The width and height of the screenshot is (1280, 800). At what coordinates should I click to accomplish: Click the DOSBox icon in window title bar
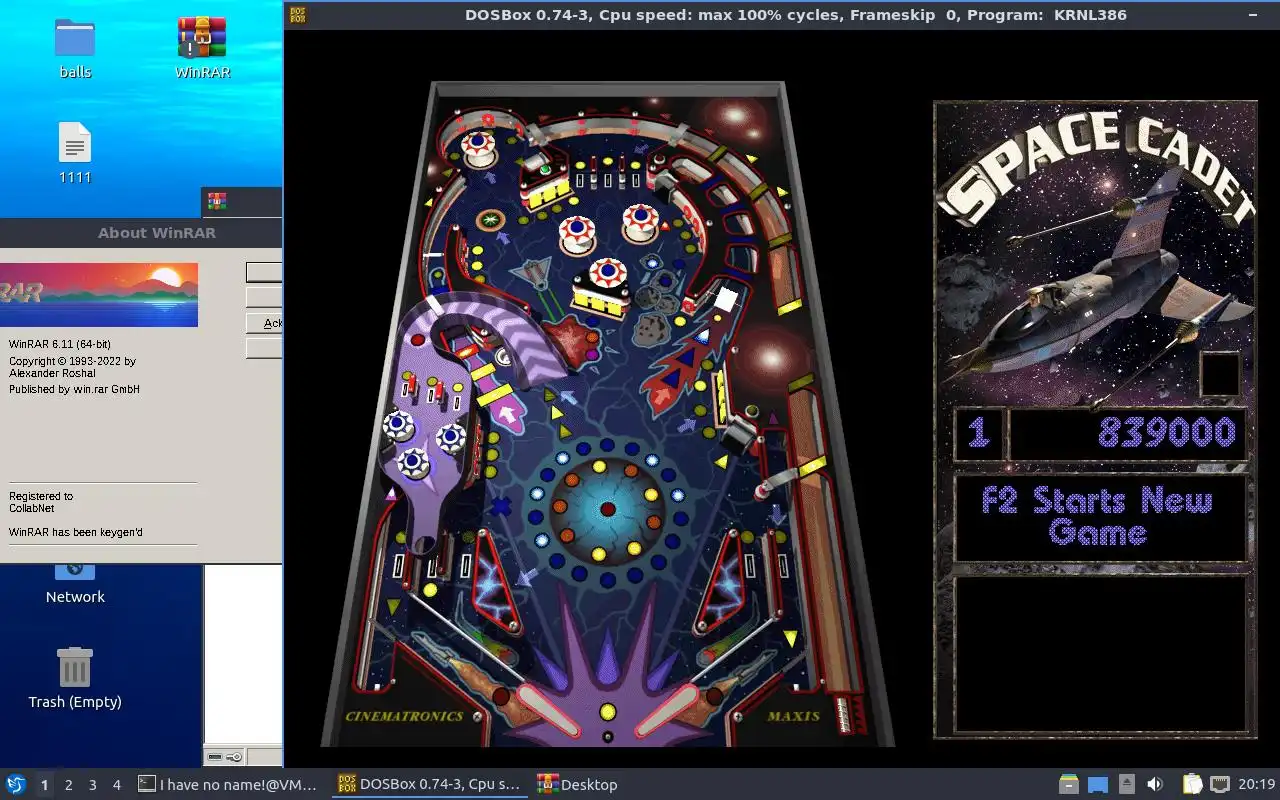(297, 14)
